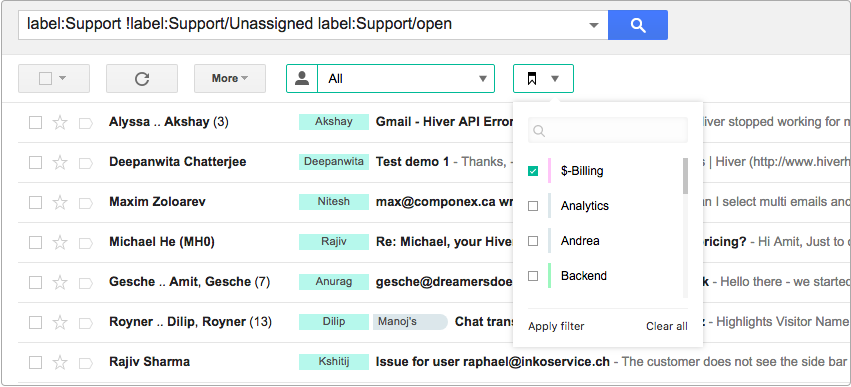
Task: Open the select-all checkbox dropdown arrow
Action: click(62, 79)
